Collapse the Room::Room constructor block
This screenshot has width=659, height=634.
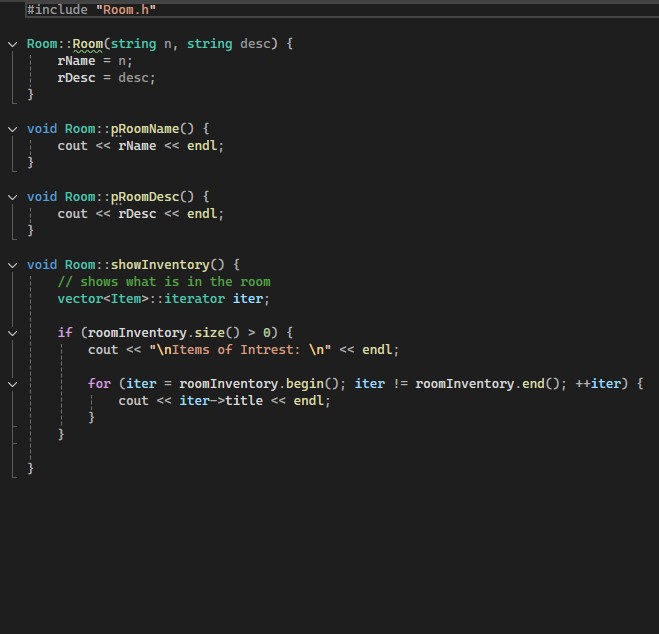point(13,44)
